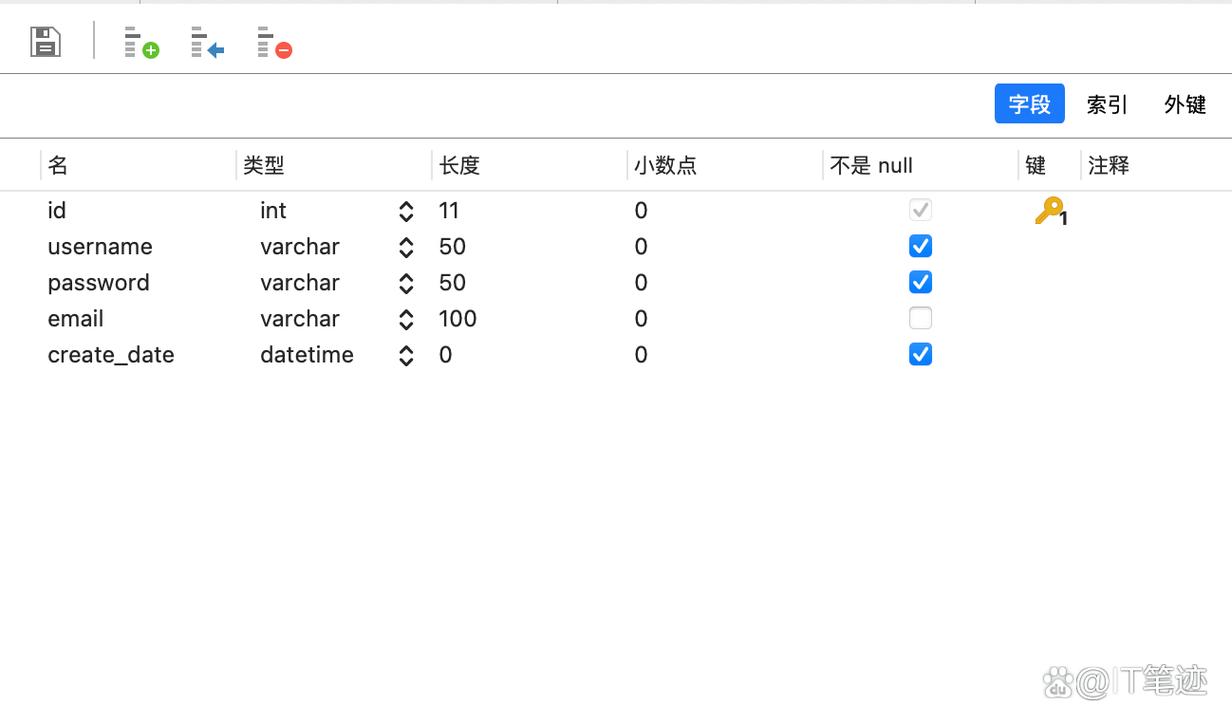Open the type dropdown for id
The image size is (1232, 725).
coord(406,211)
